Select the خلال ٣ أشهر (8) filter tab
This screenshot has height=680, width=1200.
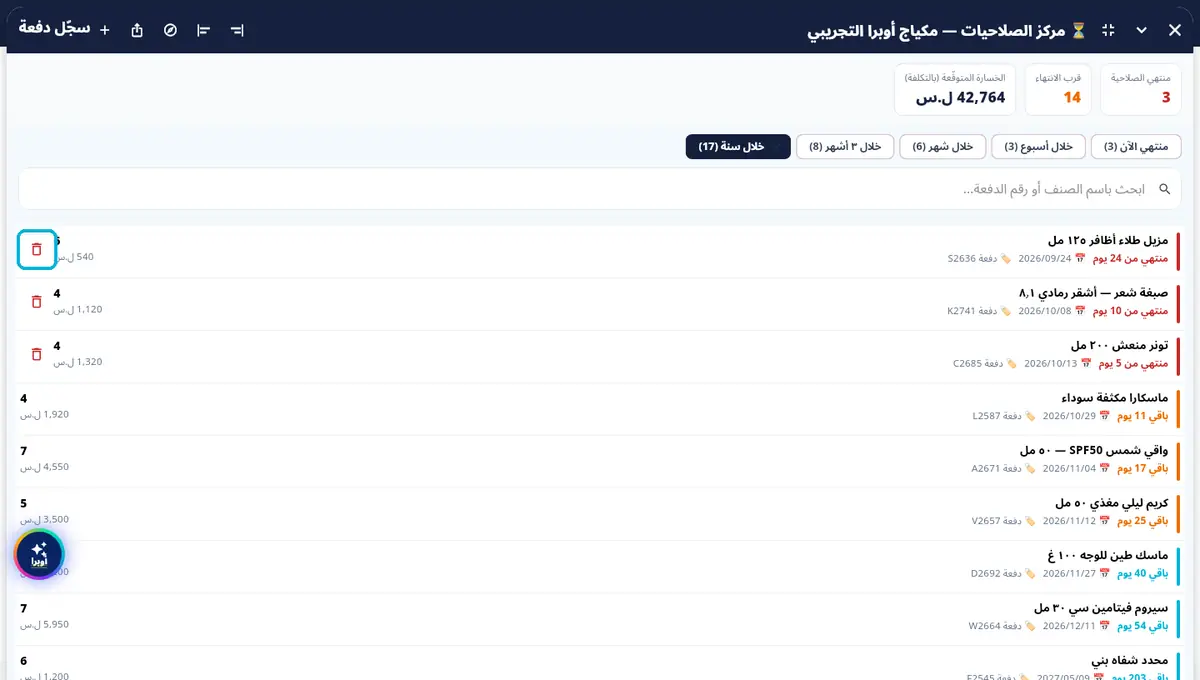click(845, 147)
